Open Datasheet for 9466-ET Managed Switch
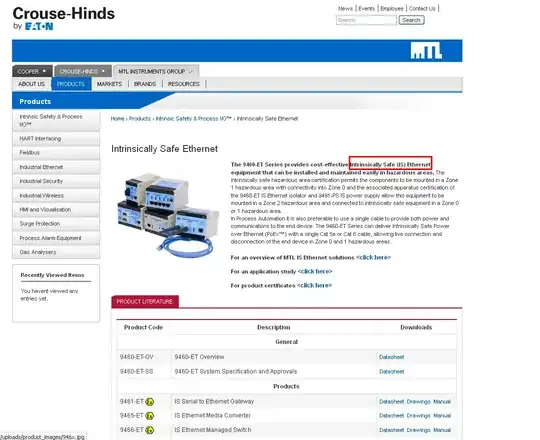540x440 pixels. (392, 430)
